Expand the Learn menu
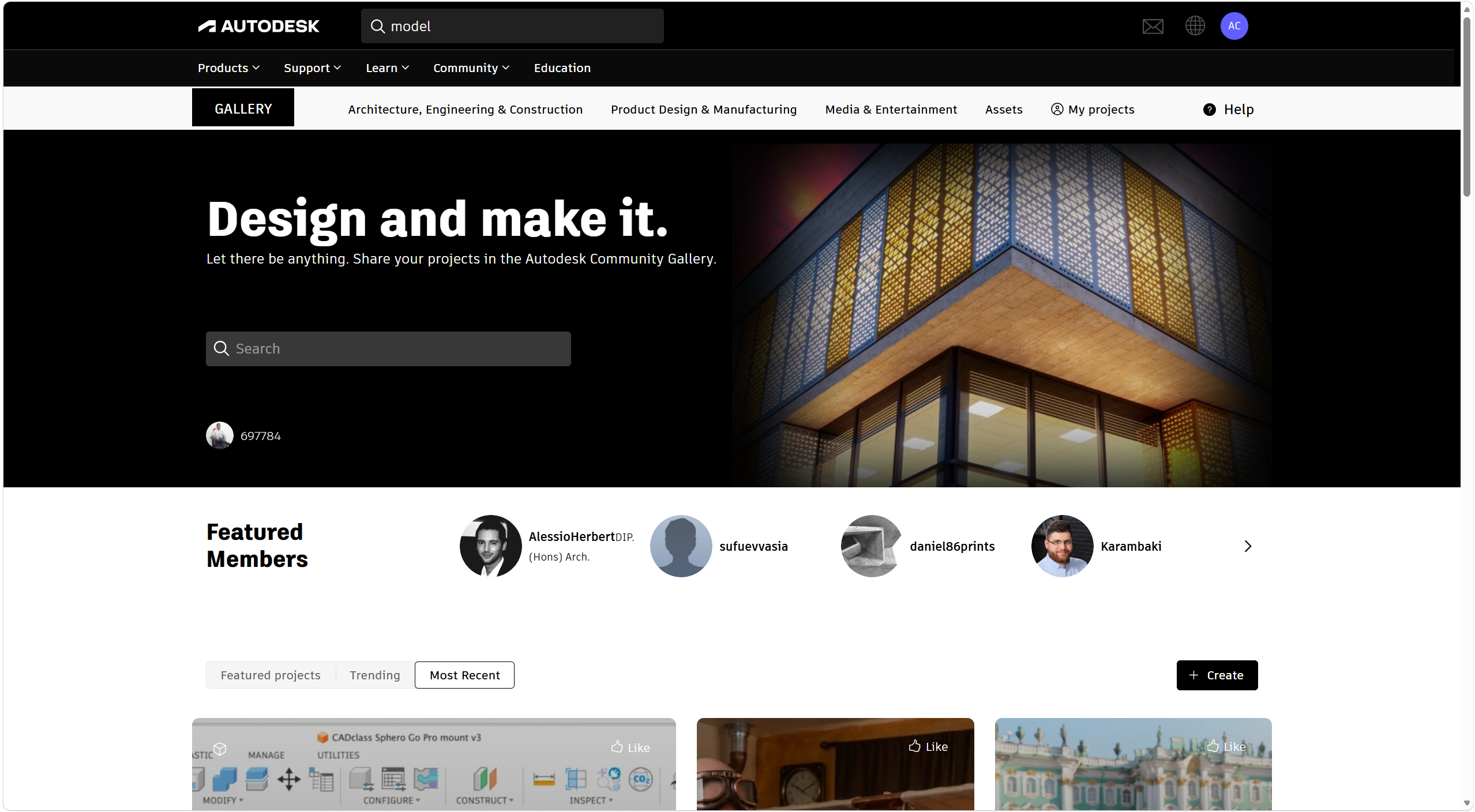Screen dimensions: 1475x812 388,68
